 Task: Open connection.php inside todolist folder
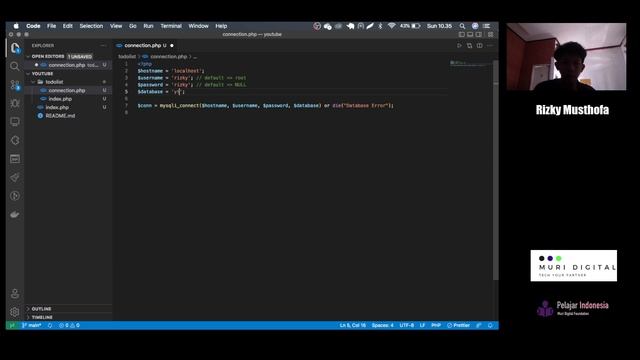pyautogui.click(x=67, y=91)
